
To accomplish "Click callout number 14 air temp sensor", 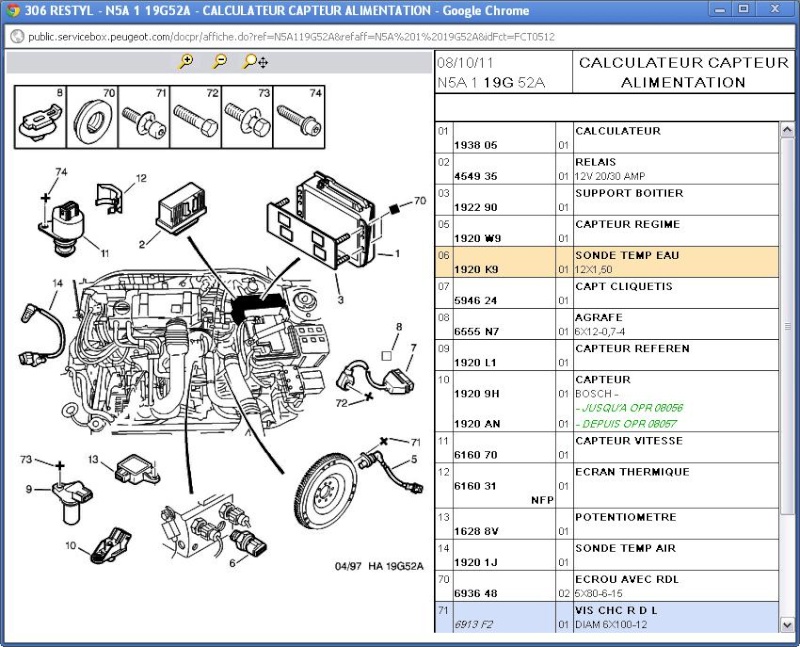I will click(x=57, y=283).
